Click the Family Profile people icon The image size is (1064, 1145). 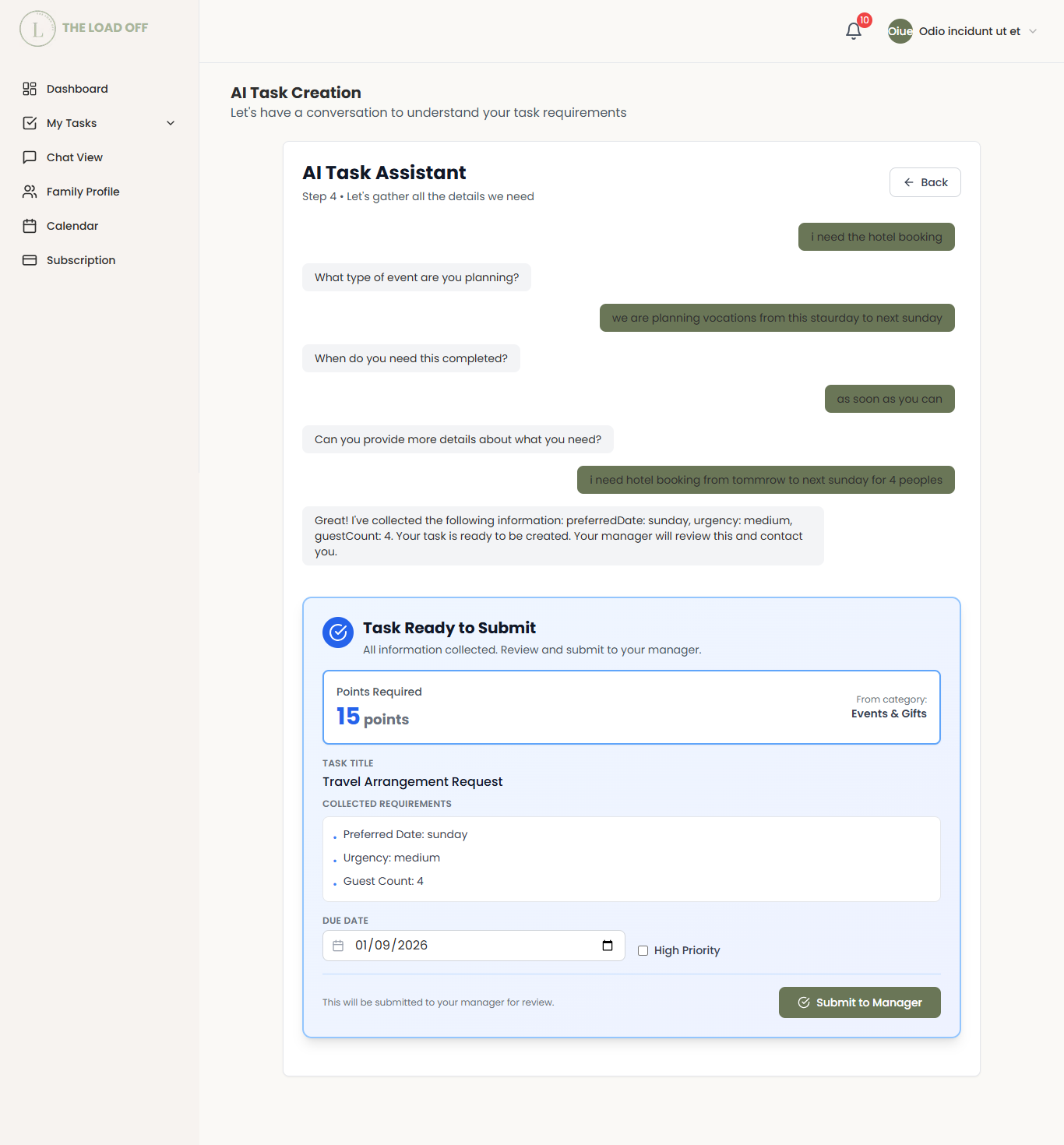pyautogui.click(x=30, y=192)
